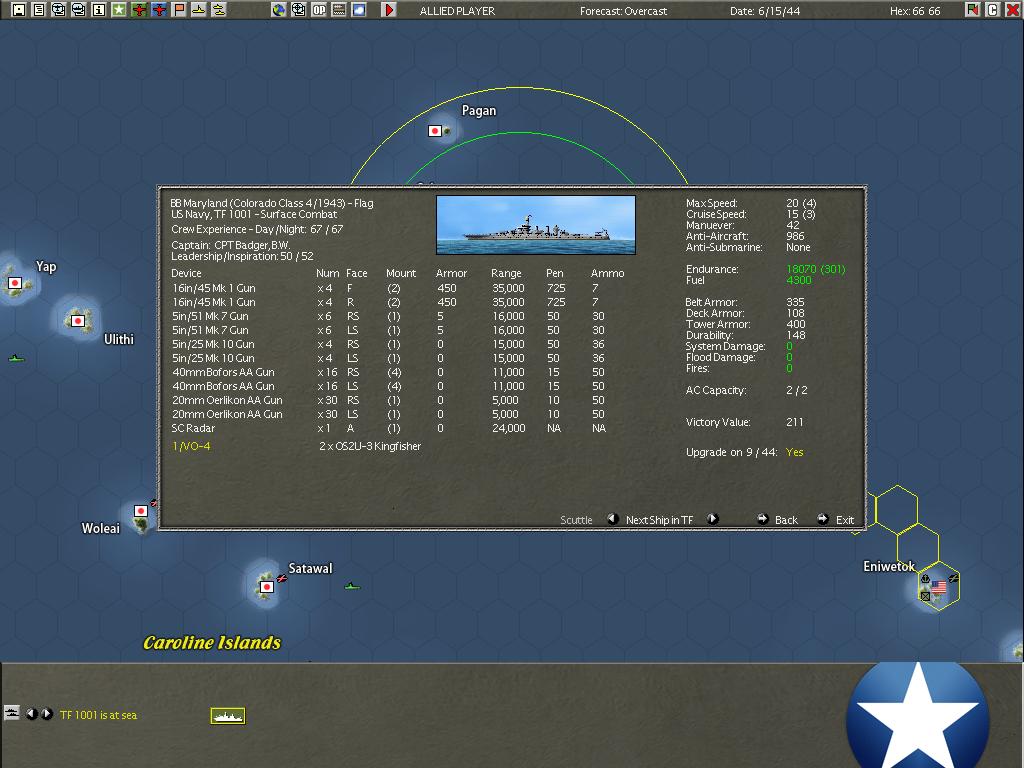1024x768 pixels.
Task: Click the Japanese flag base at Ulithi
Action: 78,321
